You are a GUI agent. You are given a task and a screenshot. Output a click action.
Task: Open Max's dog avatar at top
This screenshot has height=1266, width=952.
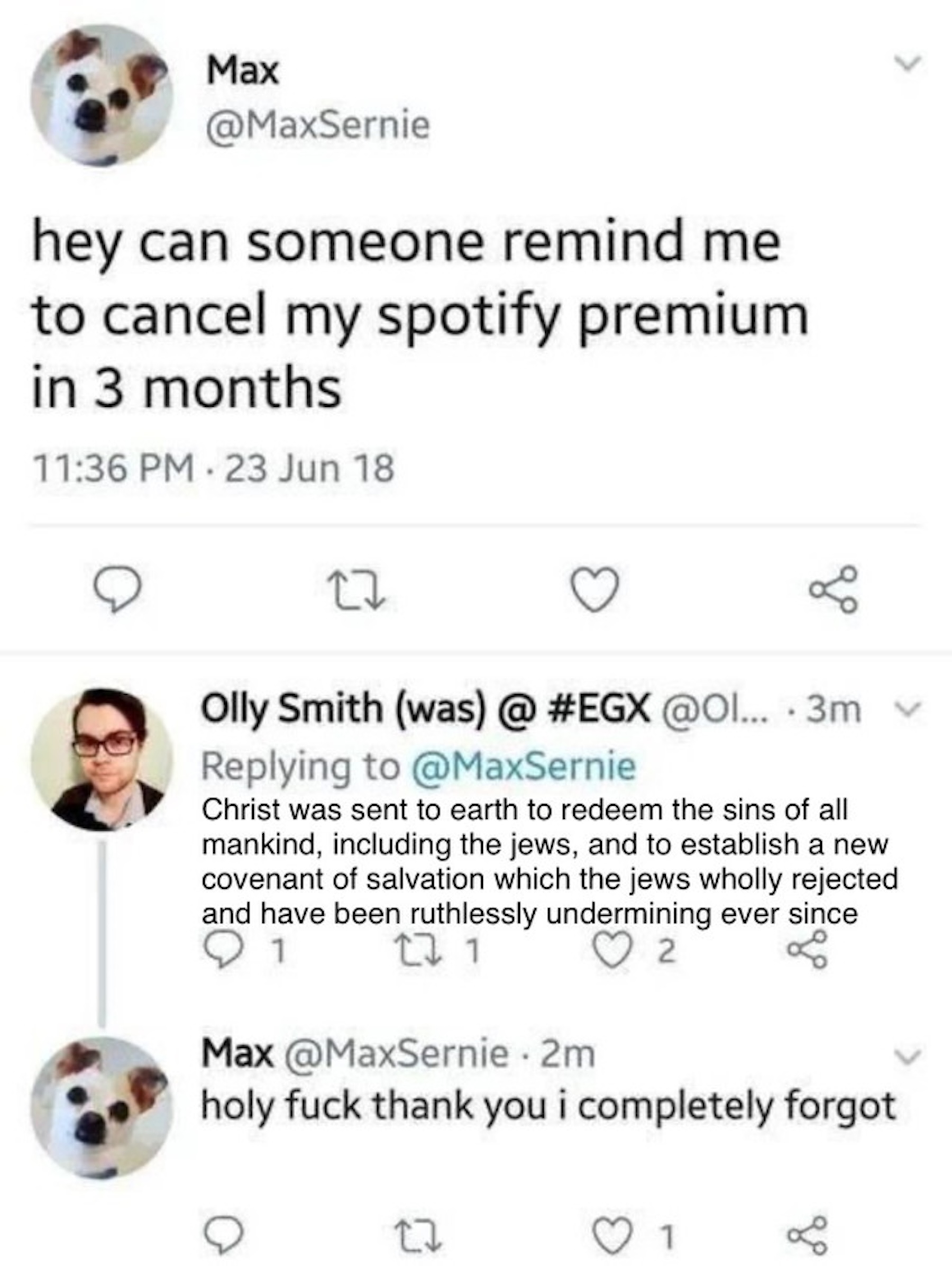click(102, 95)
